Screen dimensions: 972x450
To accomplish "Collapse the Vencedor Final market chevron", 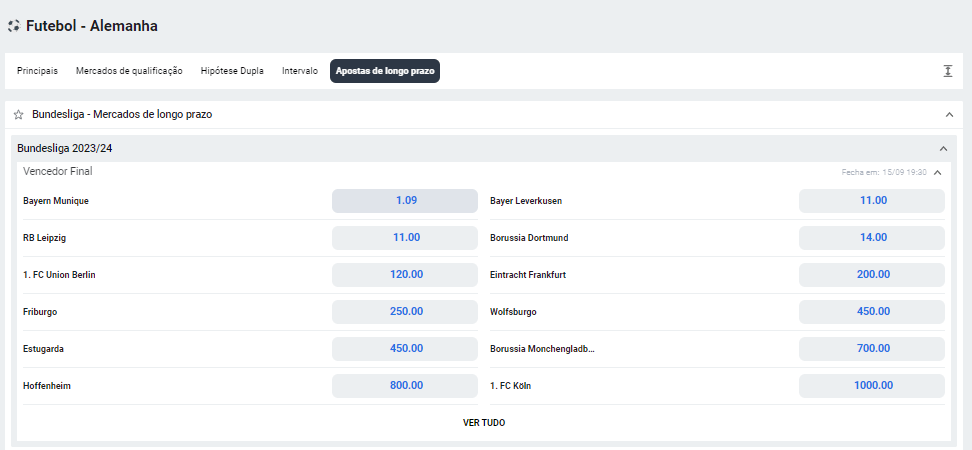I will tap(937, 172).
